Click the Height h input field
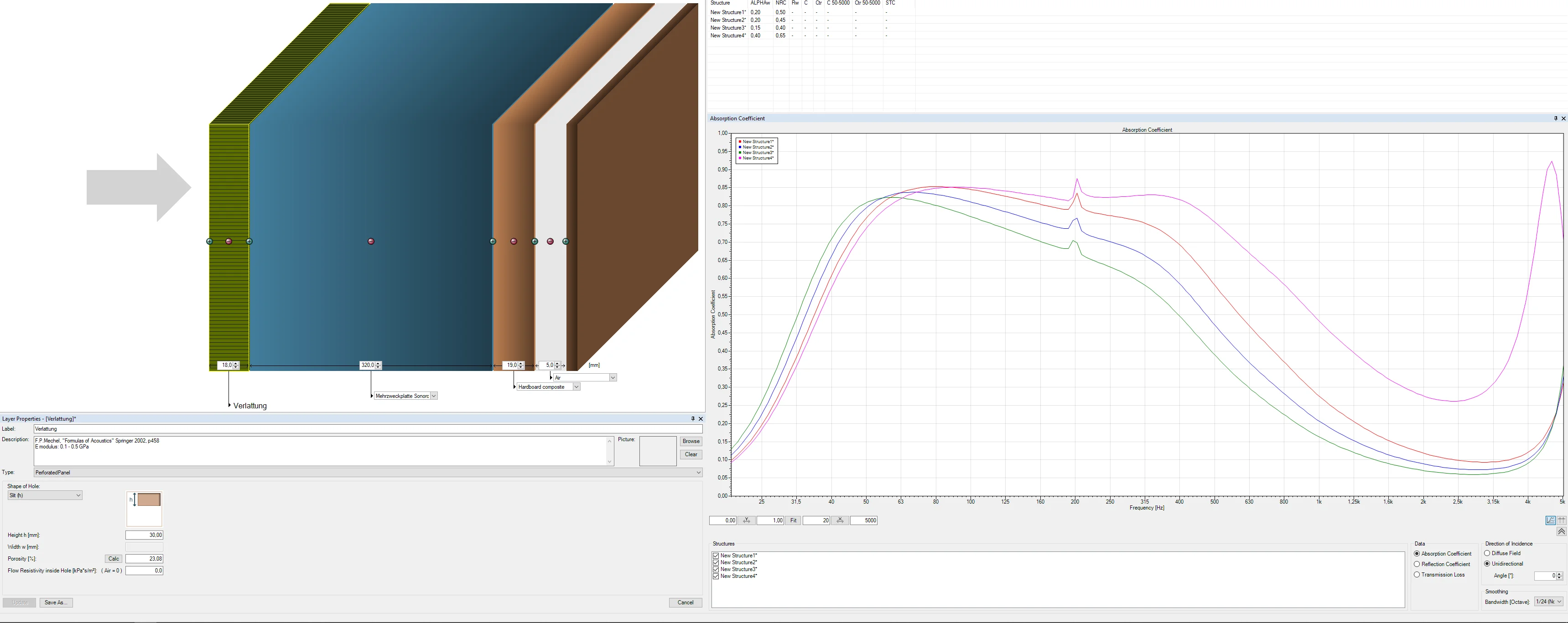The image size is (1568, 623). tap(144, 535)
